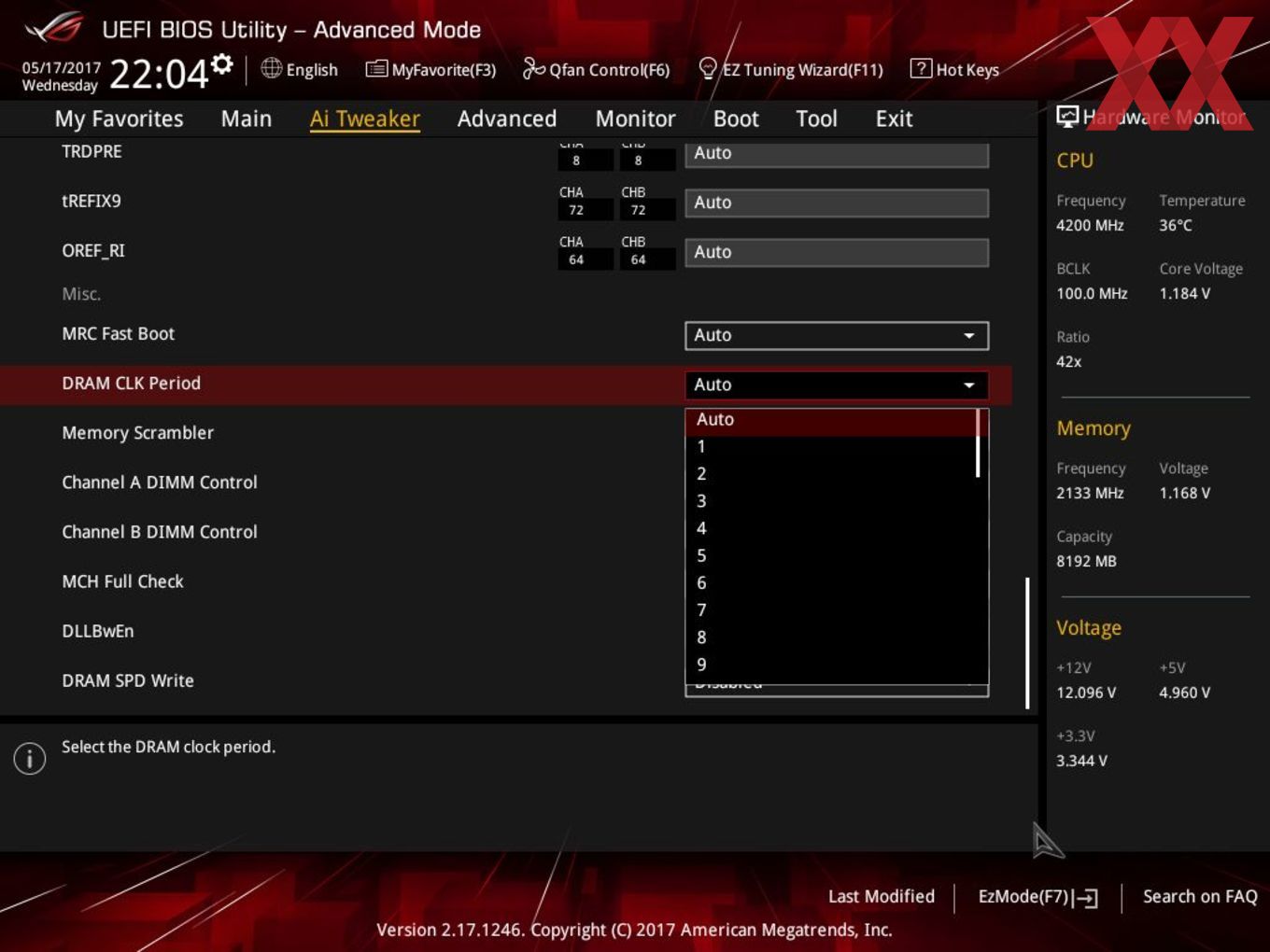
Task: Click DRAM CLK Period dropdown arrow
Action: [x=969, y=385]
